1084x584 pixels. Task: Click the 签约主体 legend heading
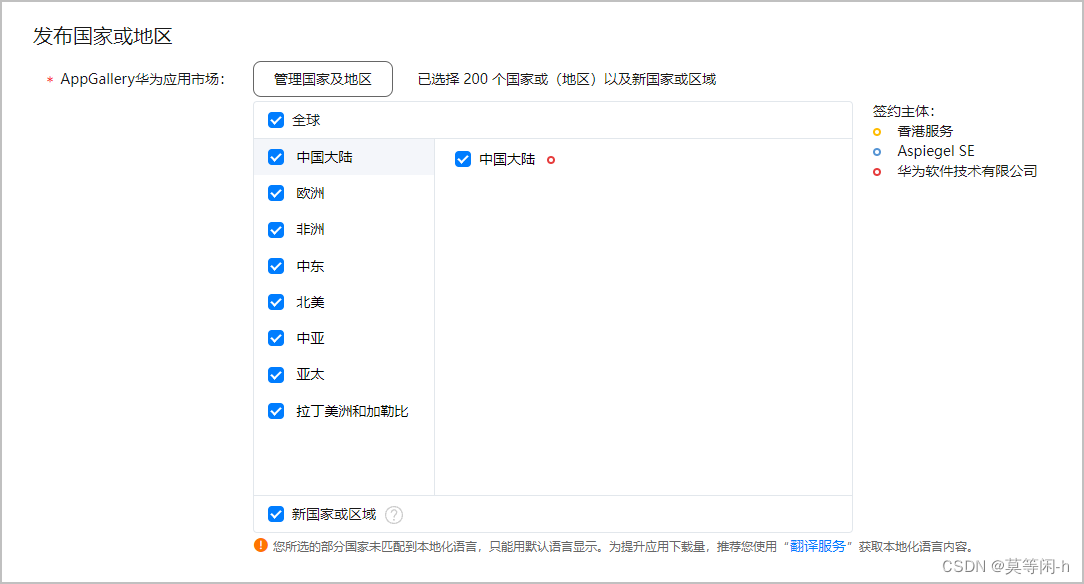tap(904, 111)
